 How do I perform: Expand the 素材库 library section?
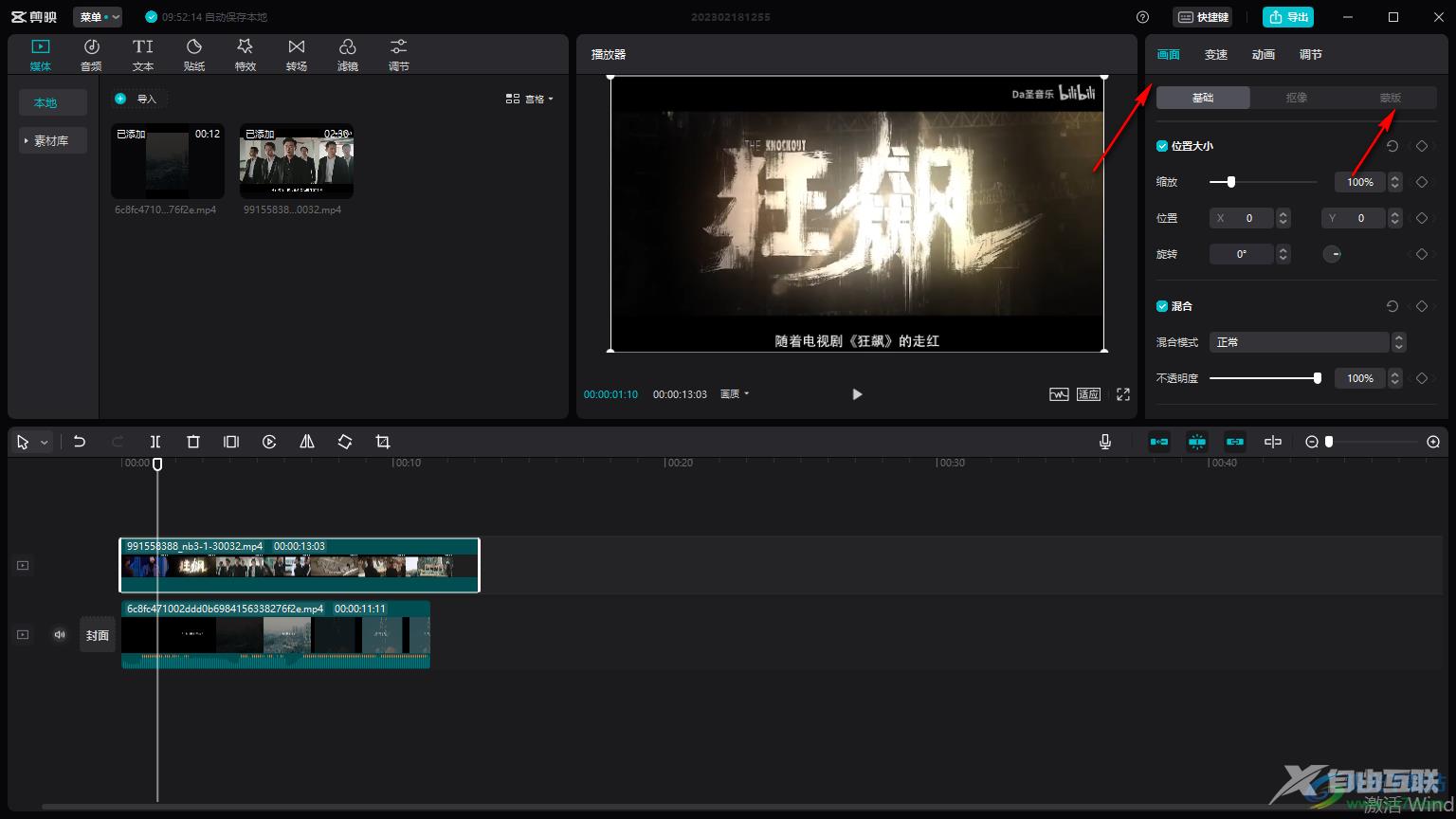[53, 140]
